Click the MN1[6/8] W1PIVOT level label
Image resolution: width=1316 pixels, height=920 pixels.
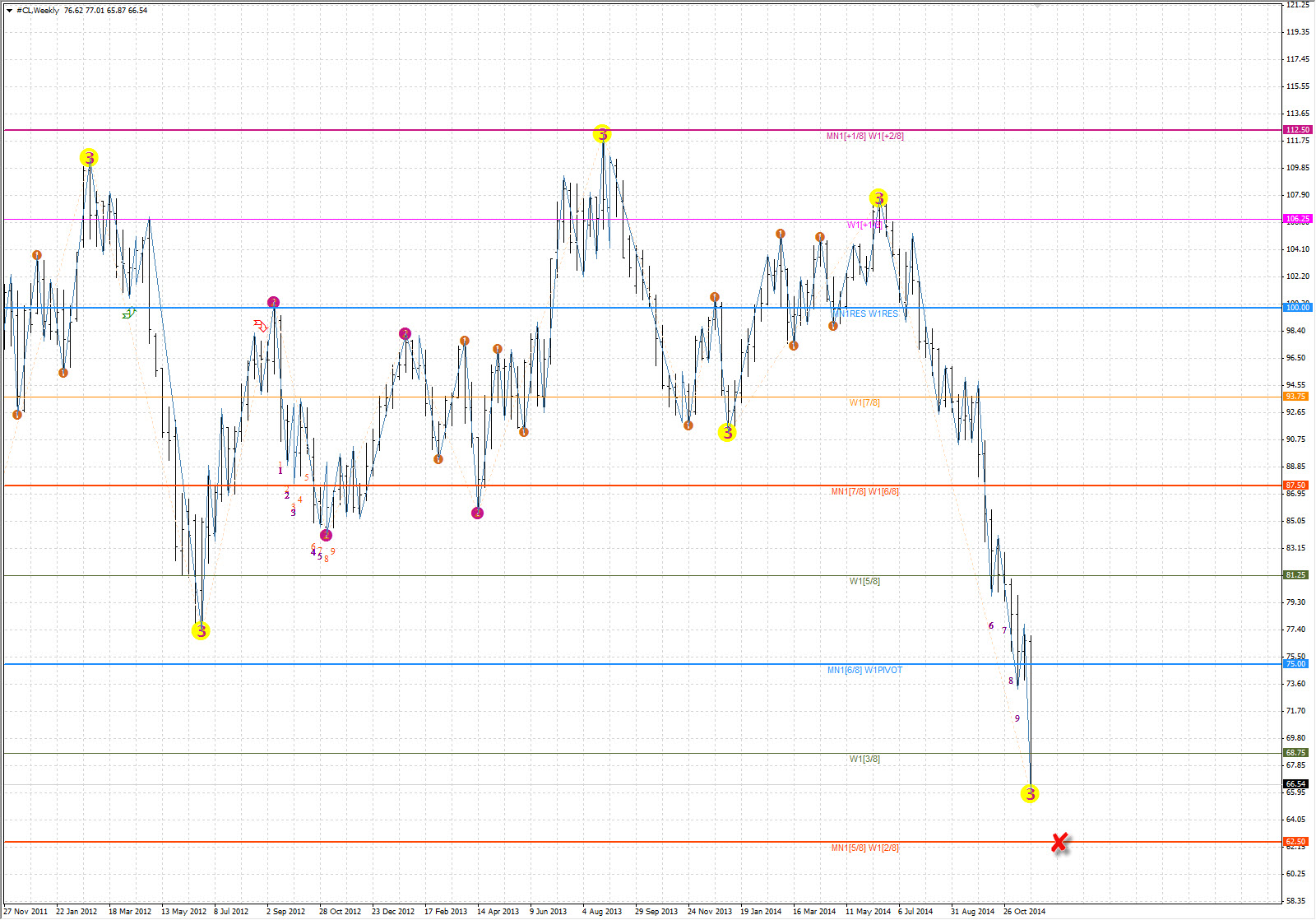point(864,671)
